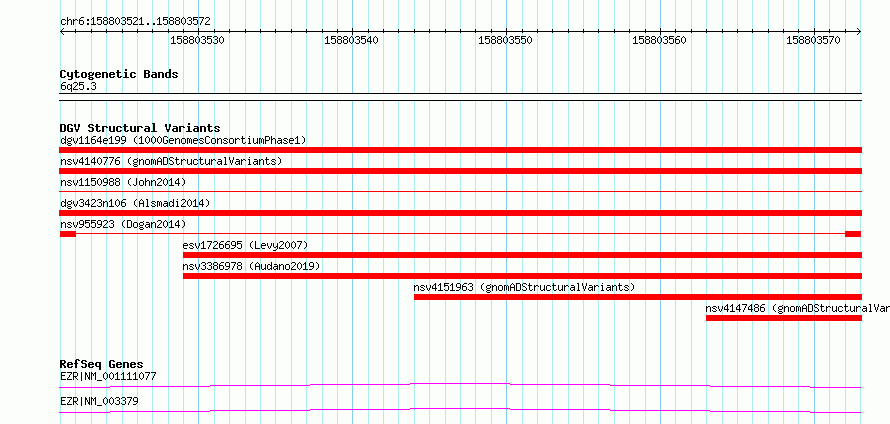Click the left end block of nsv955923
The image size is (890, 424).
click(x=68, y=234)
